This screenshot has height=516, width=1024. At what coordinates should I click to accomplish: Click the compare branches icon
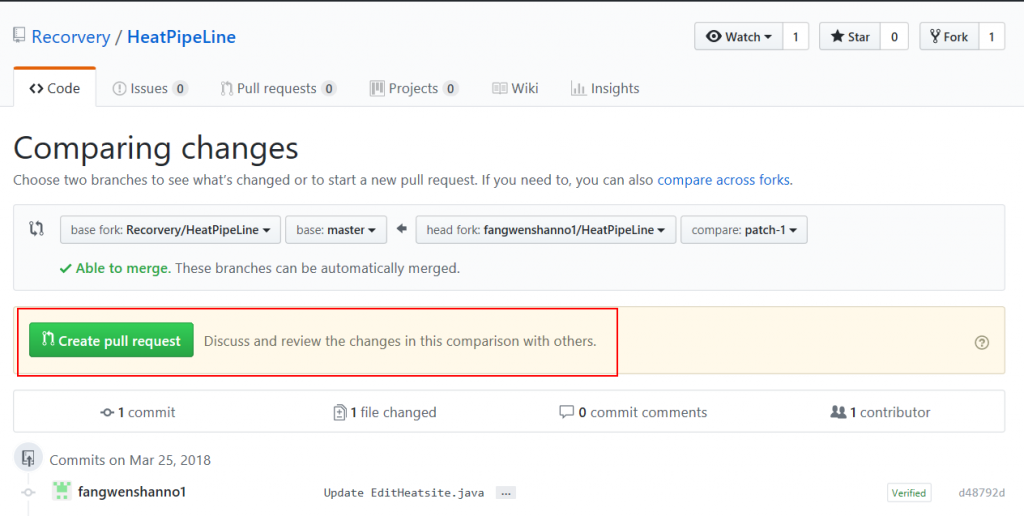coord(37,229)
